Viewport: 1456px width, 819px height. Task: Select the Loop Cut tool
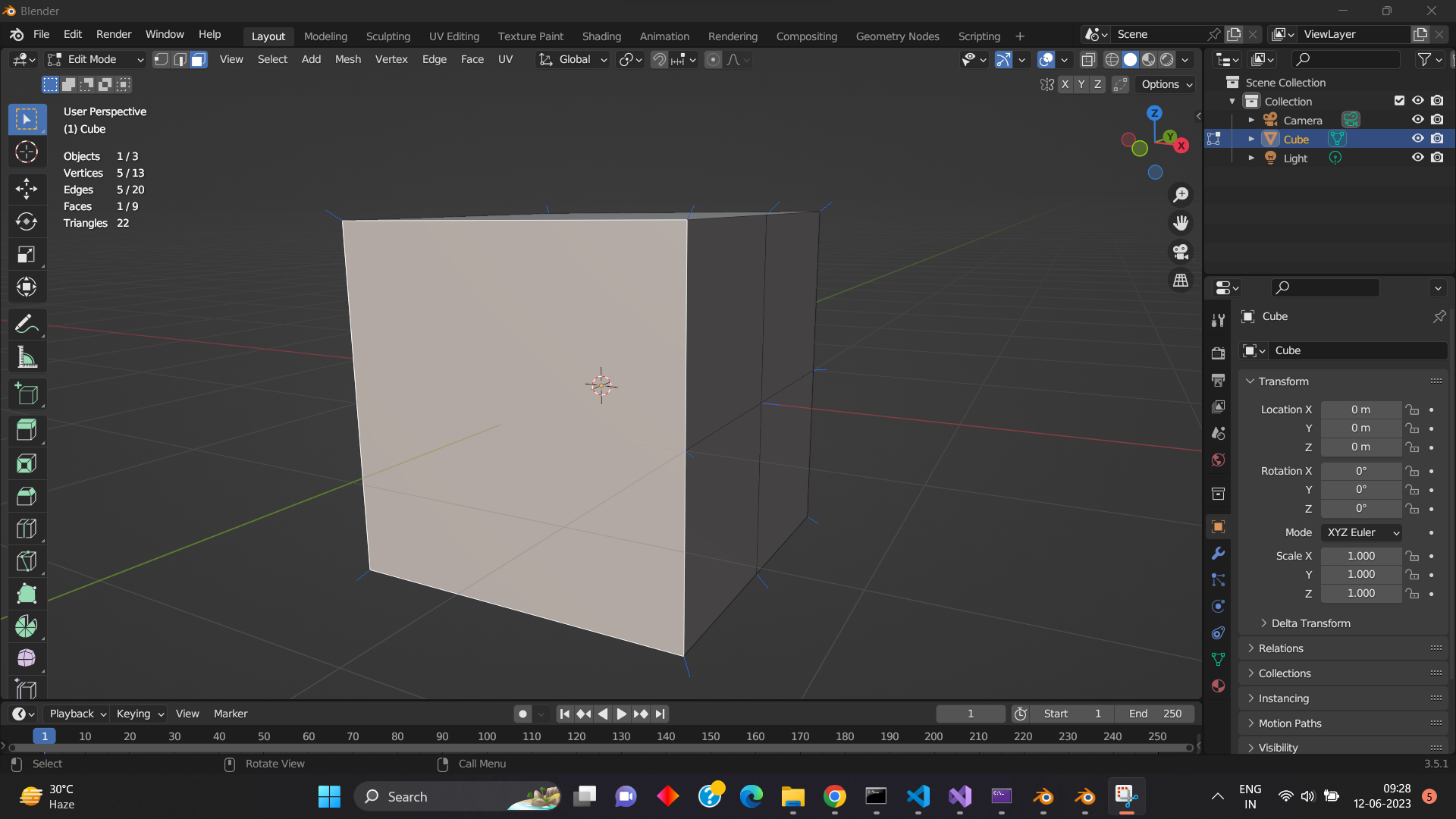point(27,529)
